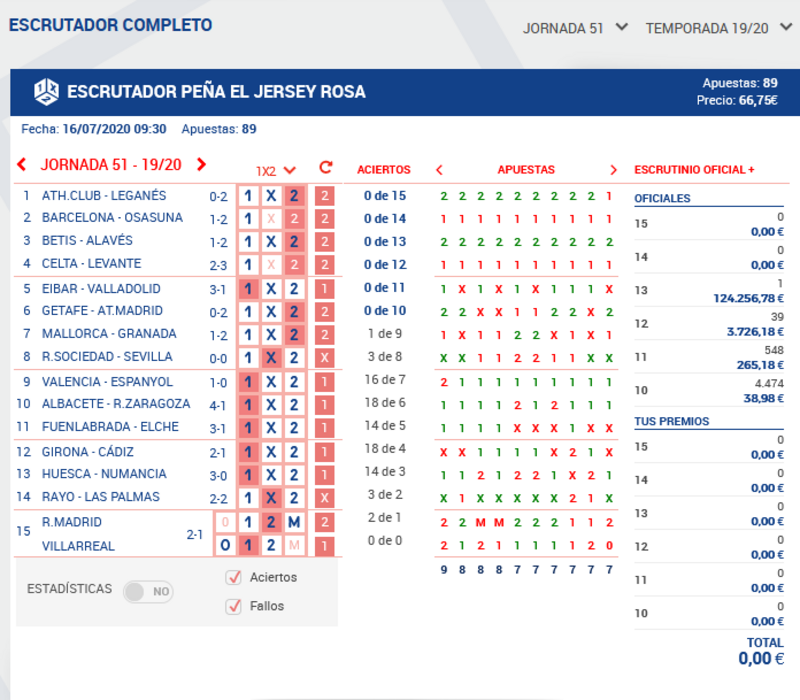Click the '0 de 15' aciertos count
The width and height of the screenshot is (800, 700).
tap(385, 196)
